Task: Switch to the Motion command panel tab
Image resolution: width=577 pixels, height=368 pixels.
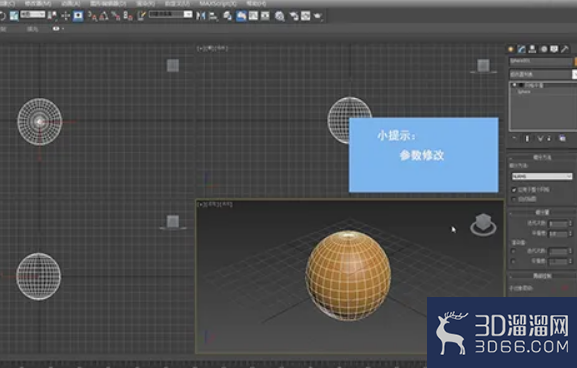Action: point(543,49)
